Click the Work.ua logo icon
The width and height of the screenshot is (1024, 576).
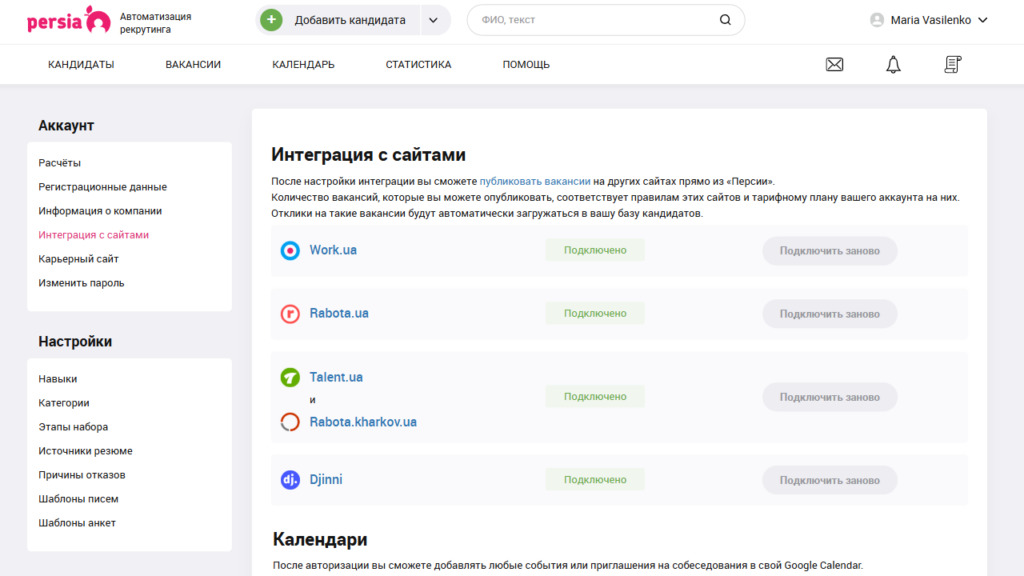(290, 250)
